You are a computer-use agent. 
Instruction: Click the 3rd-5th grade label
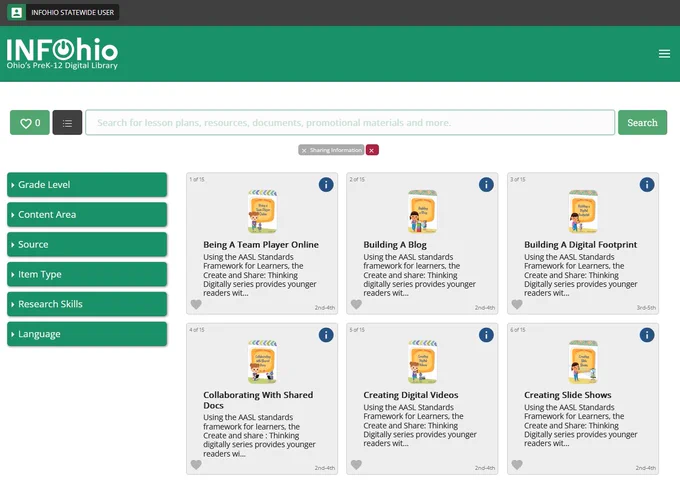(x=646, y=308)
